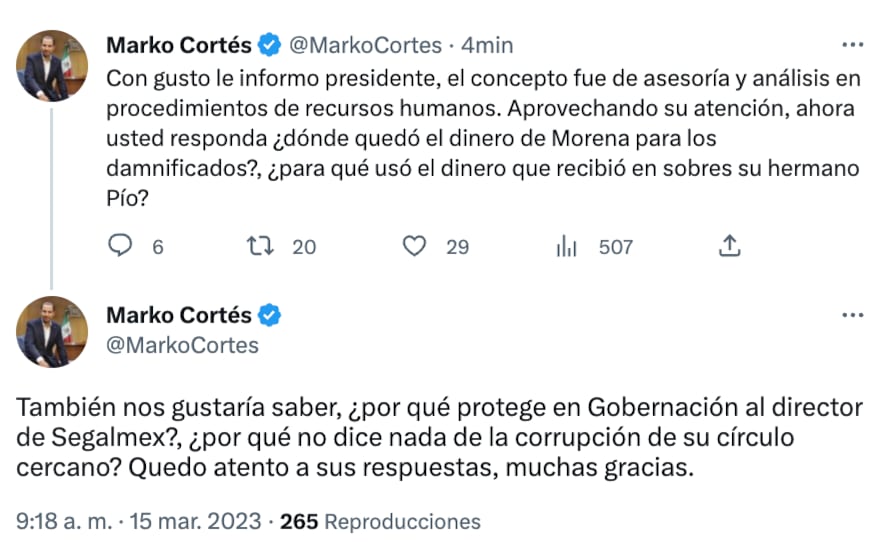Click the 9:18 a. m. 15 mar. 2023 timestamp
Screen dimensions: 884x542
tap(142, 522)
